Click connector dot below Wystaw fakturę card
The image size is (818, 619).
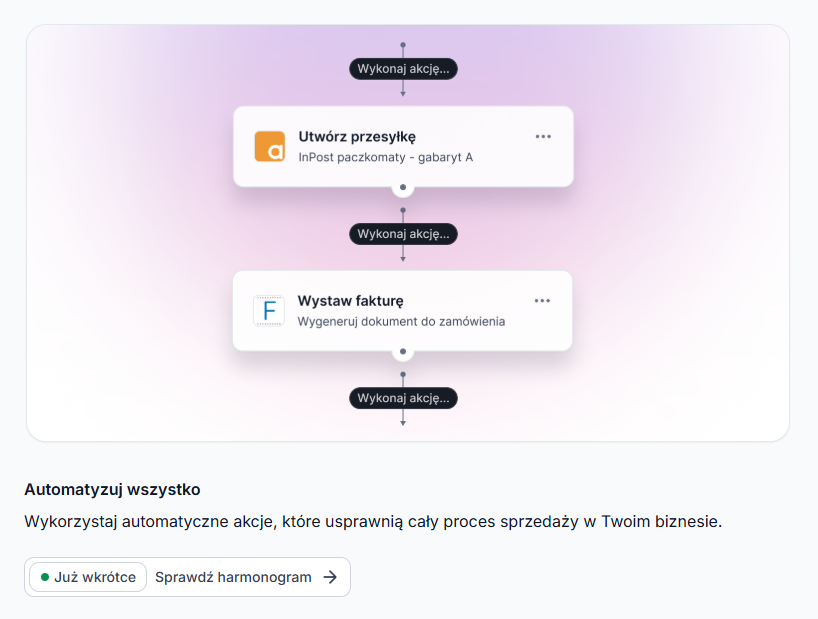point(403,352)
